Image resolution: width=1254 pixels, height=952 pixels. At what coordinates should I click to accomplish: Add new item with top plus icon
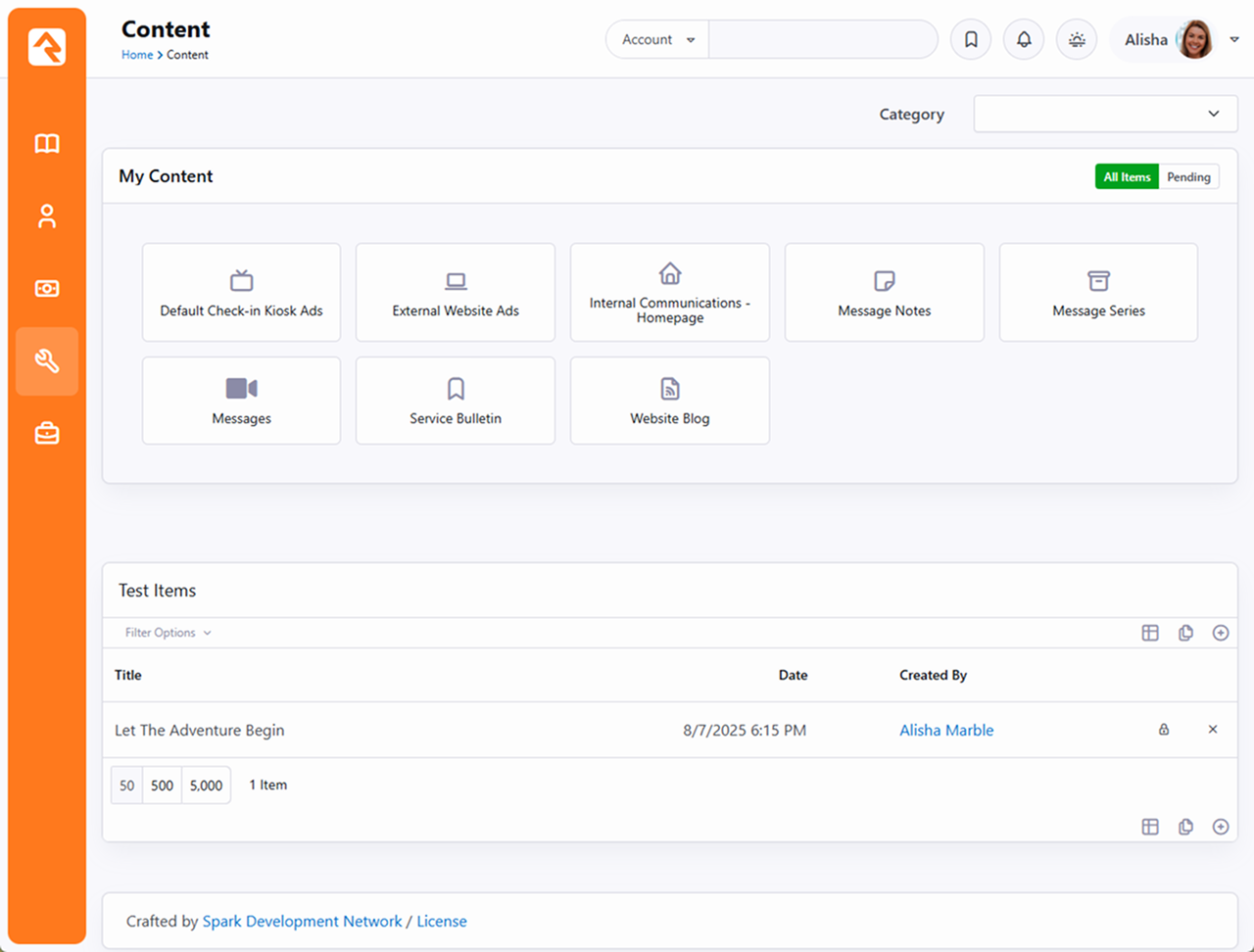click(x=1221, y=634)
